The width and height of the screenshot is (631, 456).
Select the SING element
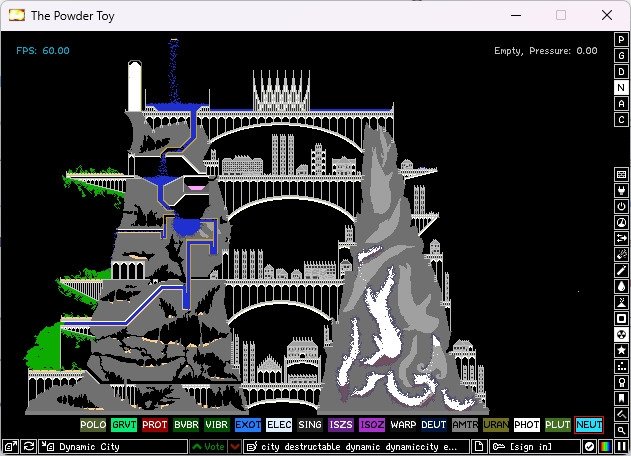pyautogui.click(x=310, y=425)
